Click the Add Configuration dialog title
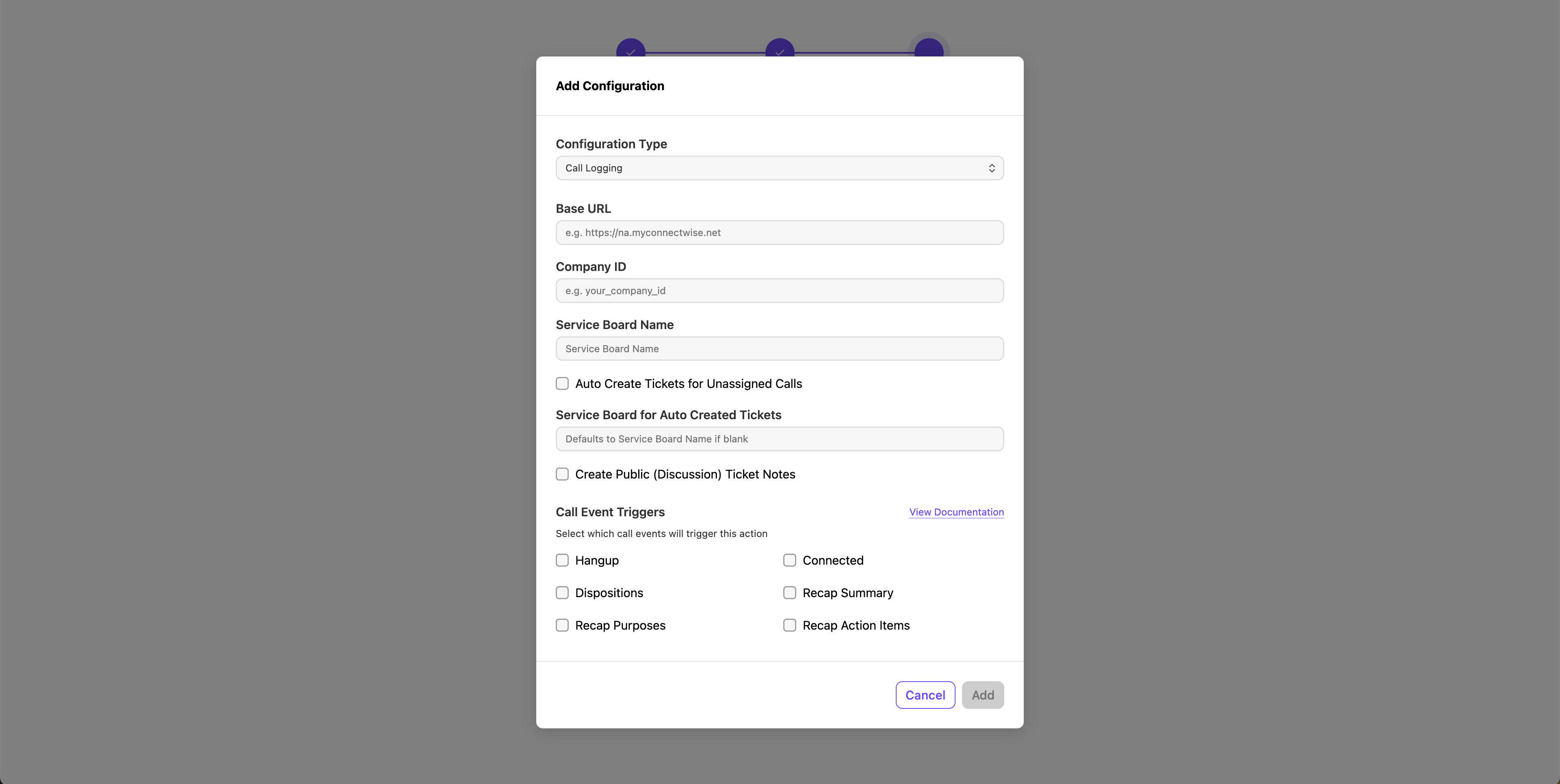Image resolution: width=1560 pixels, height=784 pixels. tap(610, 86)
